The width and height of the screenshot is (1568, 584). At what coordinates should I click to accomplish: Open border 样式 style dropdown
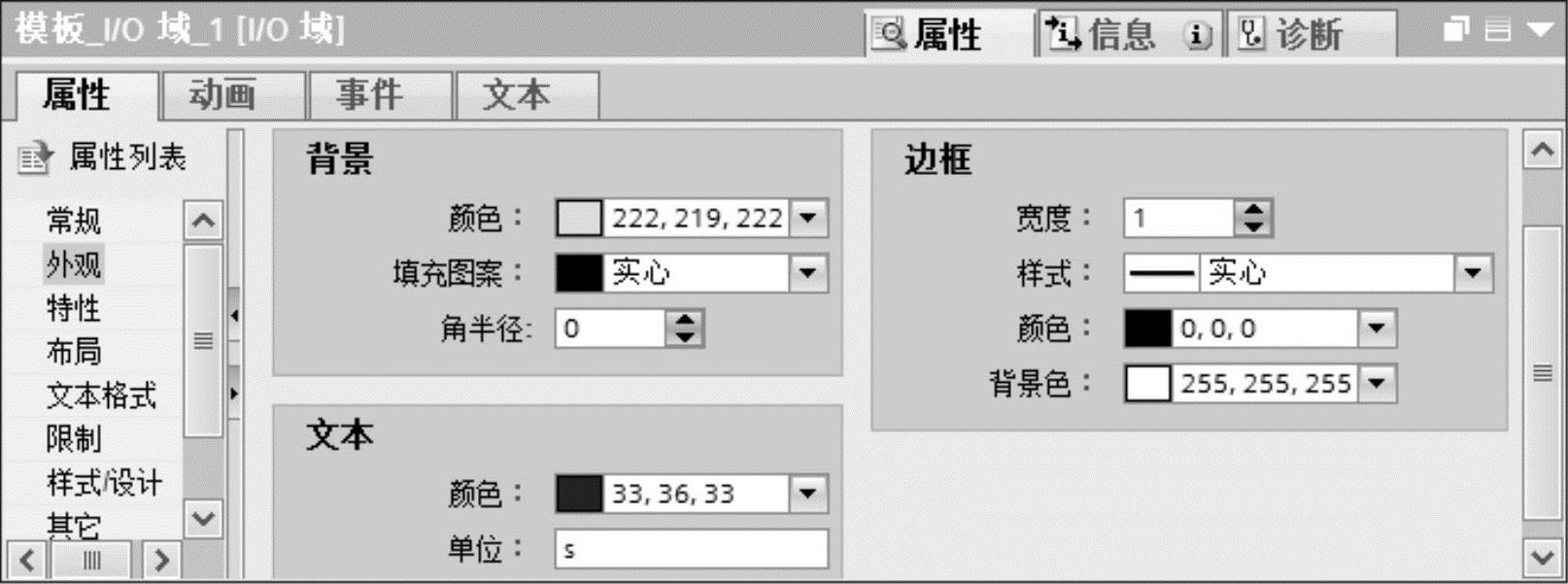click(x=1473, y=274)
